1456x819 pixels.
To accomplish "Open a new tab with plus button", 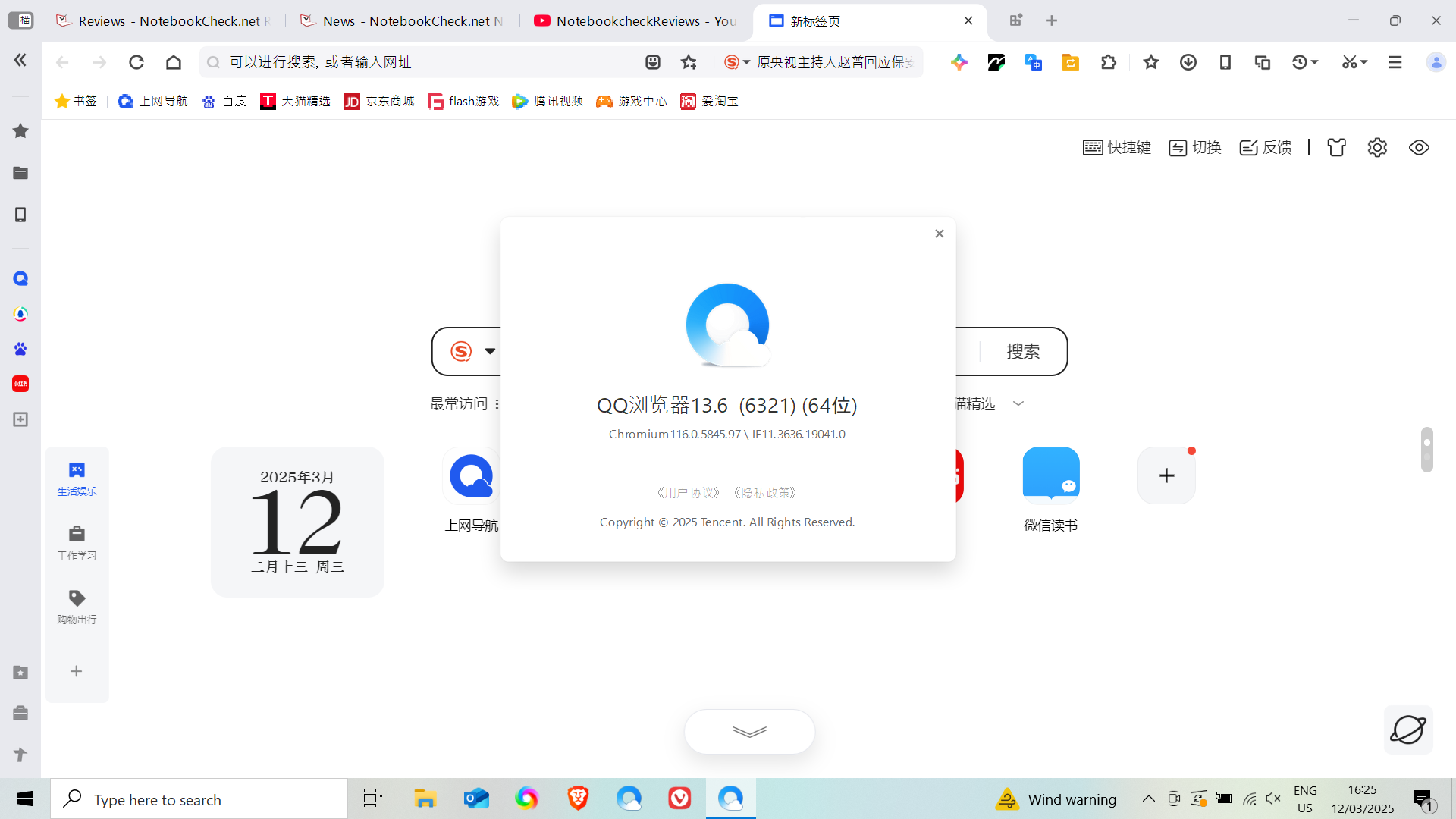I will point(1052,20).
